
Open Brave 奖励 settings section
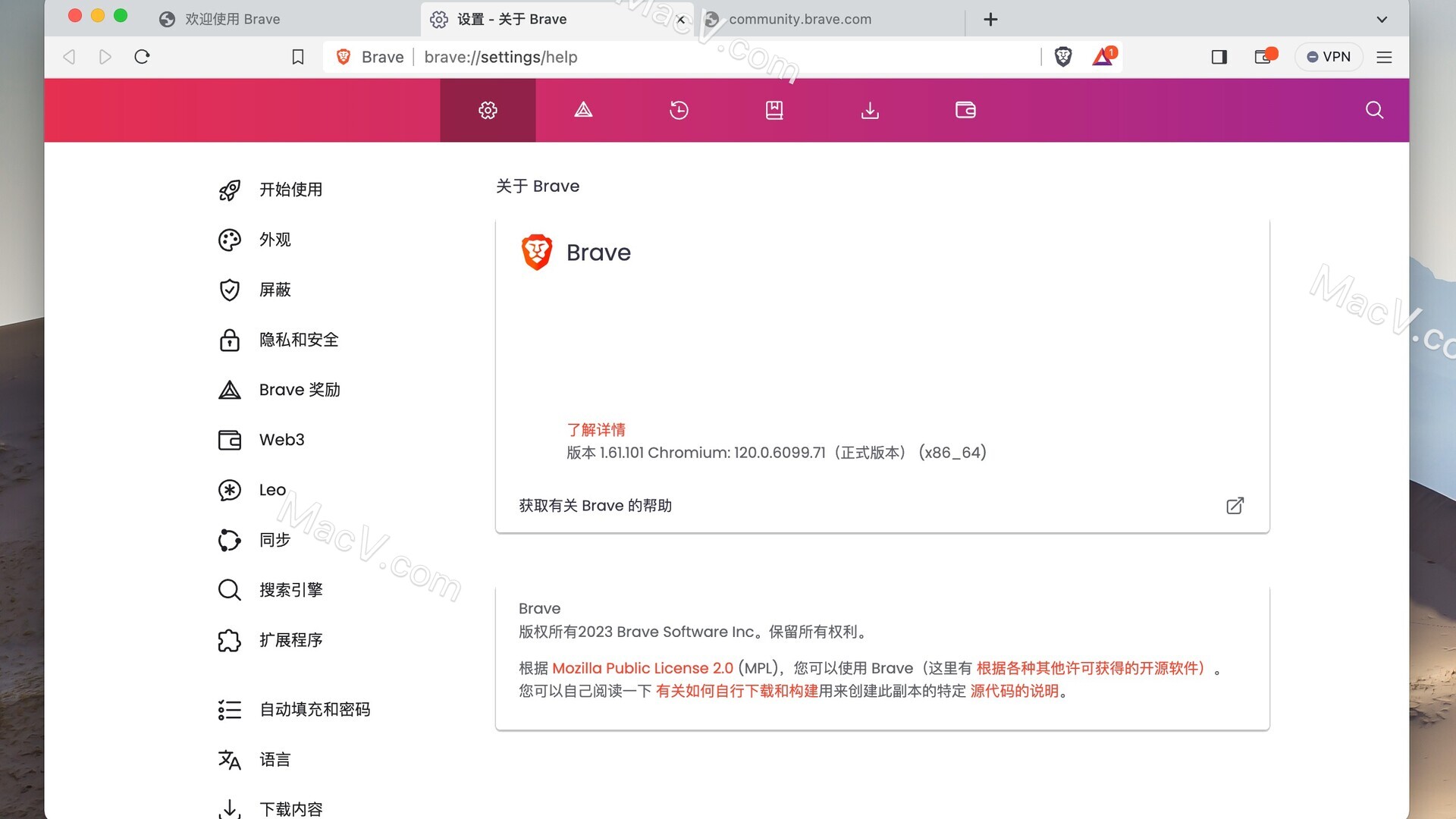point(280,390)
